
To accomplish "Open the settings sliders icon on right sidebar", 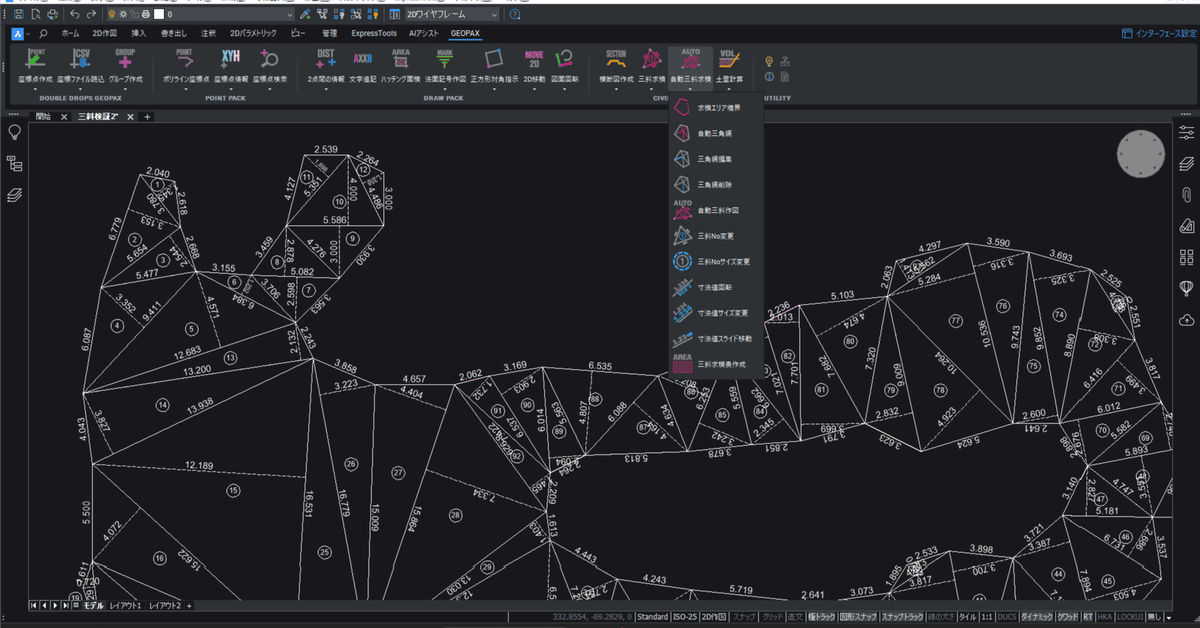I will tap(1186, 132).
